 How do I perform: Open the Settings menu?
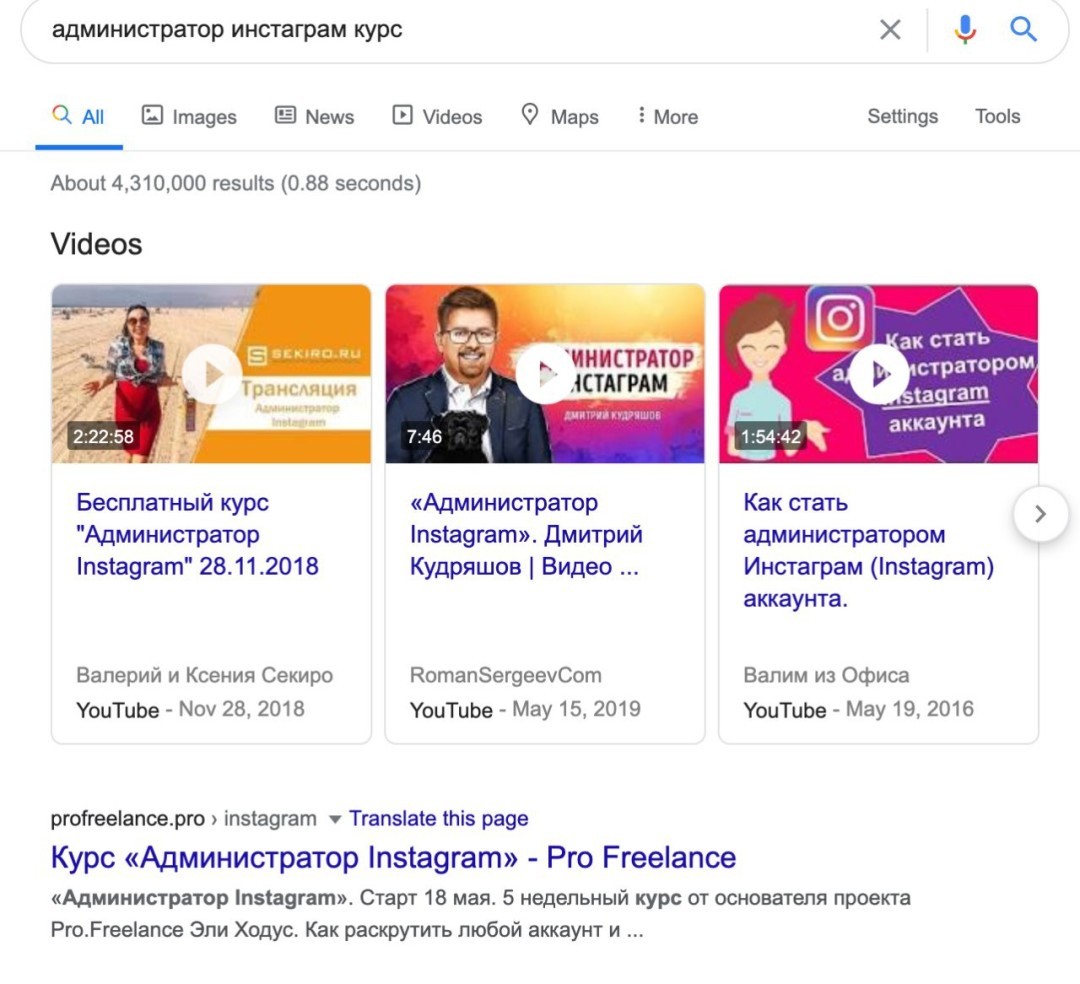pyautogui.click(x=901, y=116)
